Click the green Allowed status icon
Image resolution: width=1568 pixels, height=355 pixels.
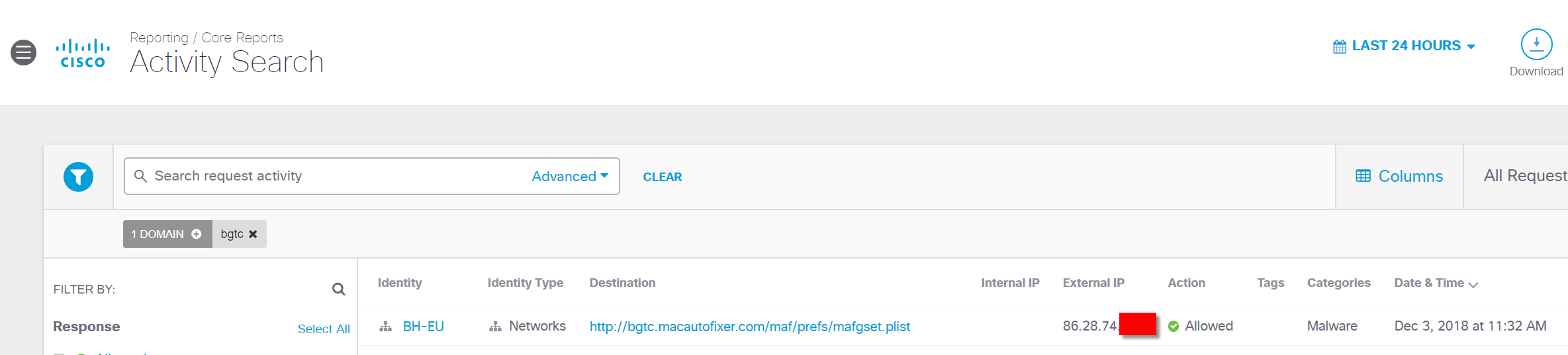pos(1174,326)
